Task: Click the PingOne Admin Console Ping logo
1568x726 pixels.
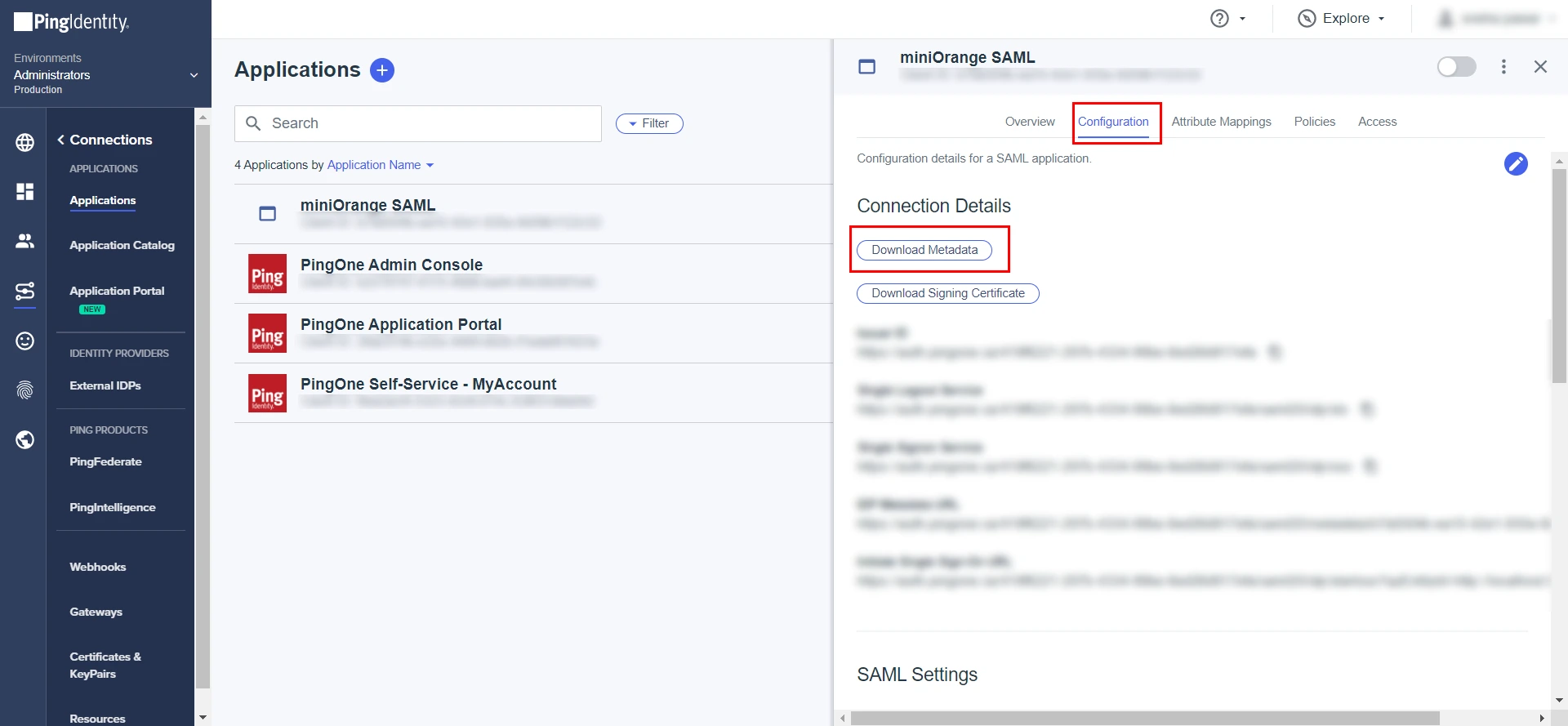Action: point(267,274)
